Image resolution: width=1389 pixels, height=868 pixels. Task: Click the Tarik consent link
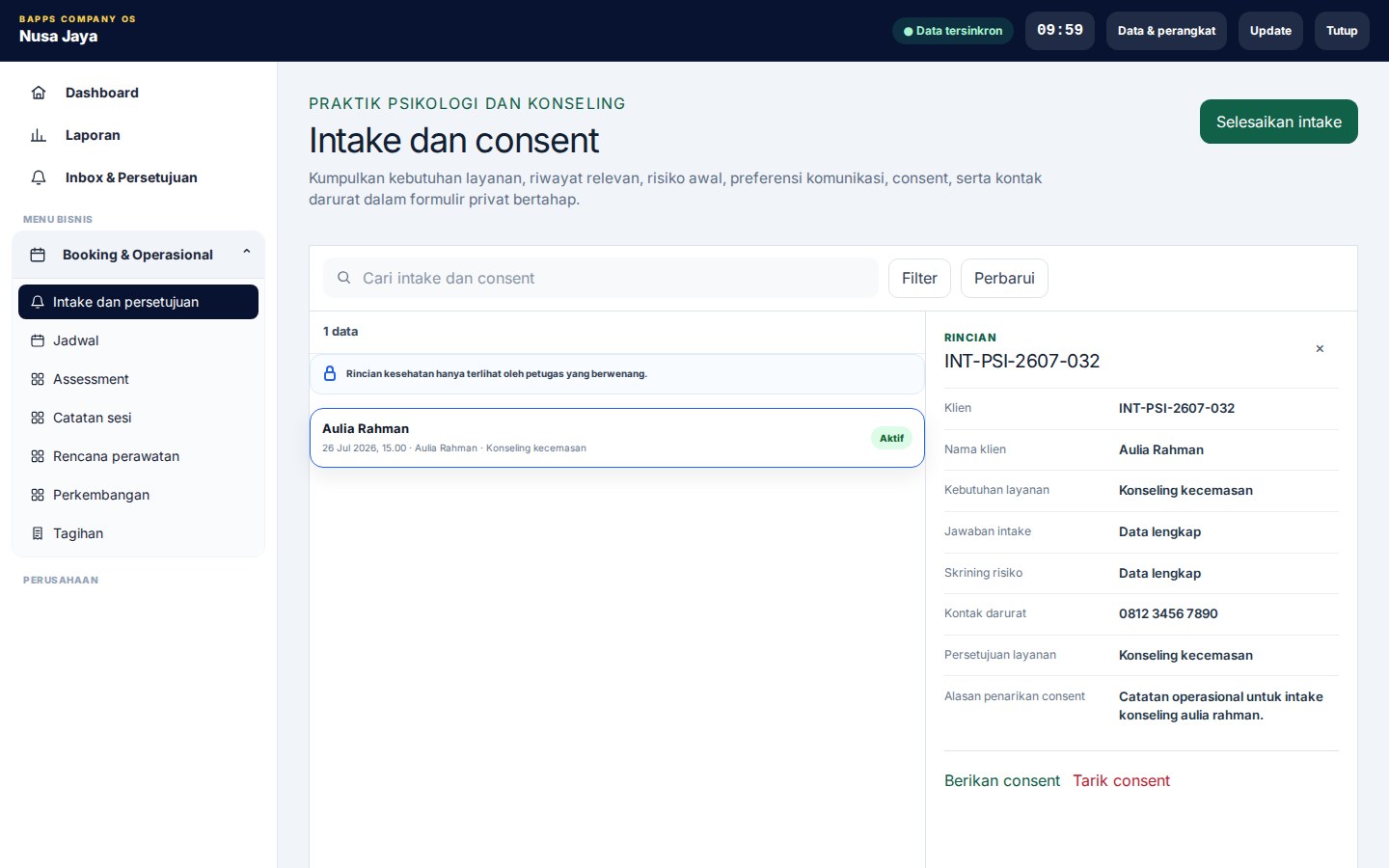1121,780
